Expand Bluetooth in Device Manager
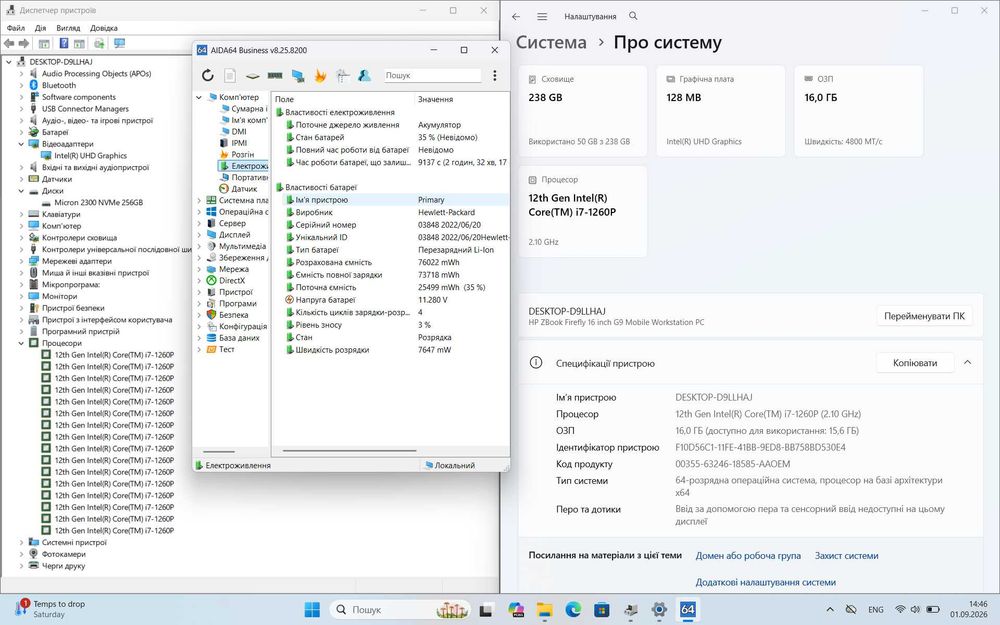 (x=21, y=85)
